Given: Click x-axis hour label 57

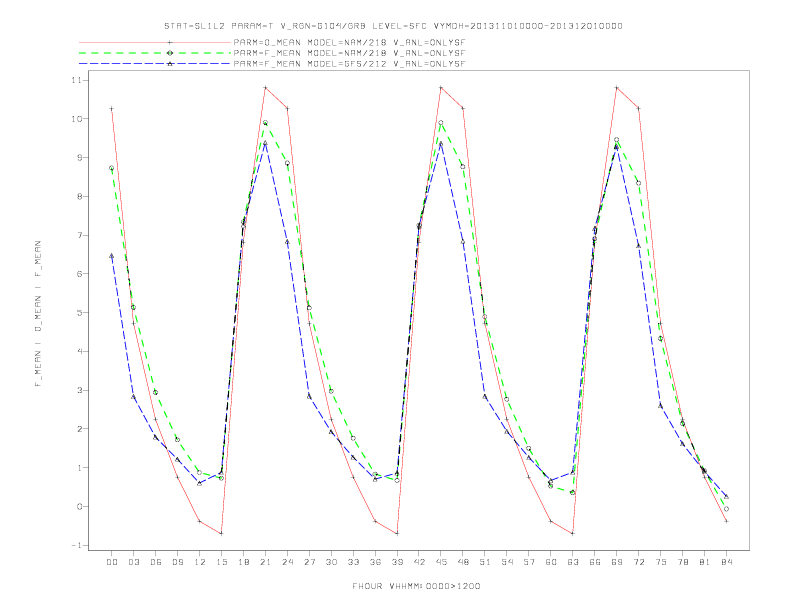Looking at the screenshot, I should tap(529, 562).
